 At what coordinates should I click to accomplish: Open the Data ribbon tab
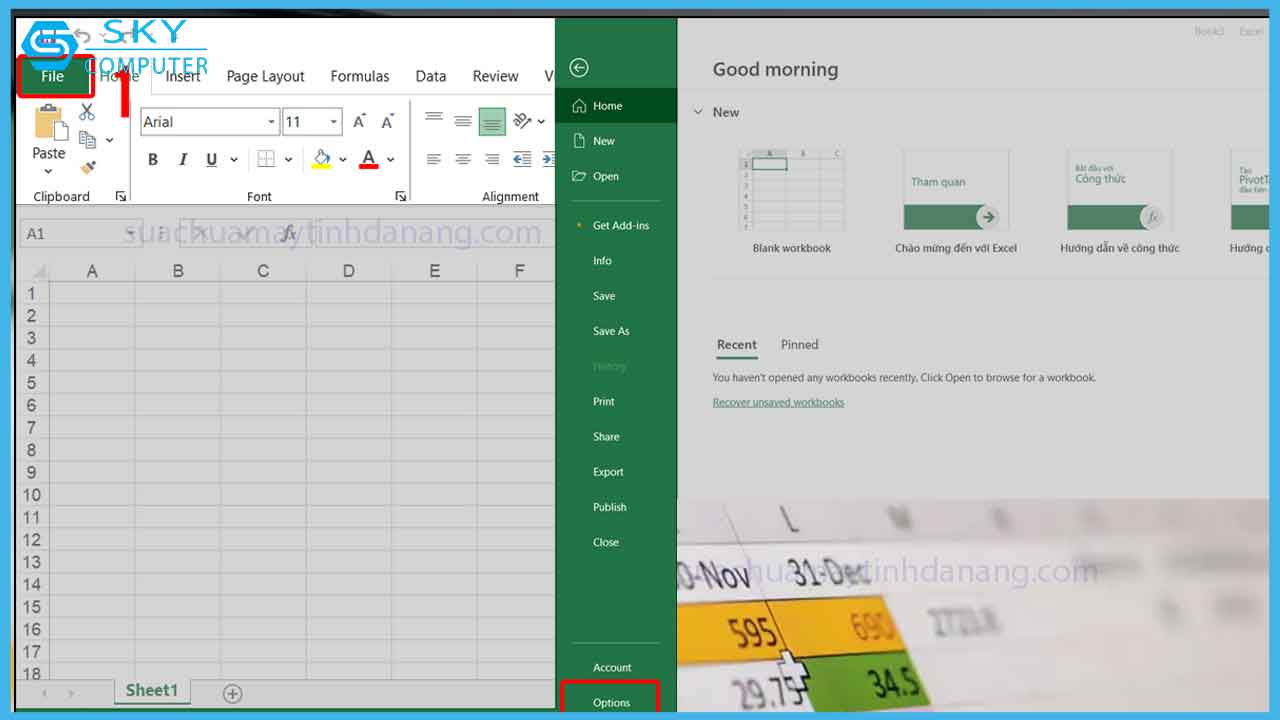(x=431, y=76)
